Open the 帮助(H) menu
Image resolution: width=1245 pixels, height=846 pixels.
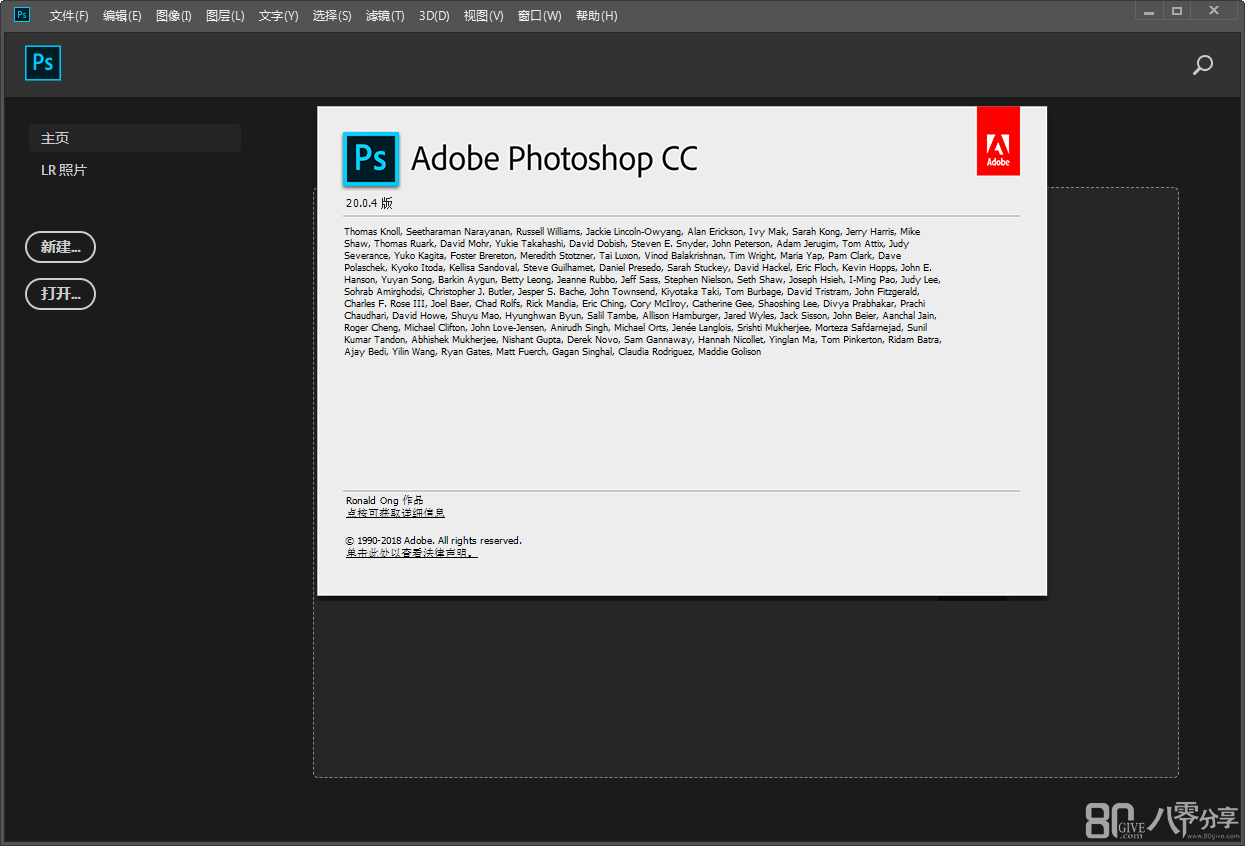(597, 16)
